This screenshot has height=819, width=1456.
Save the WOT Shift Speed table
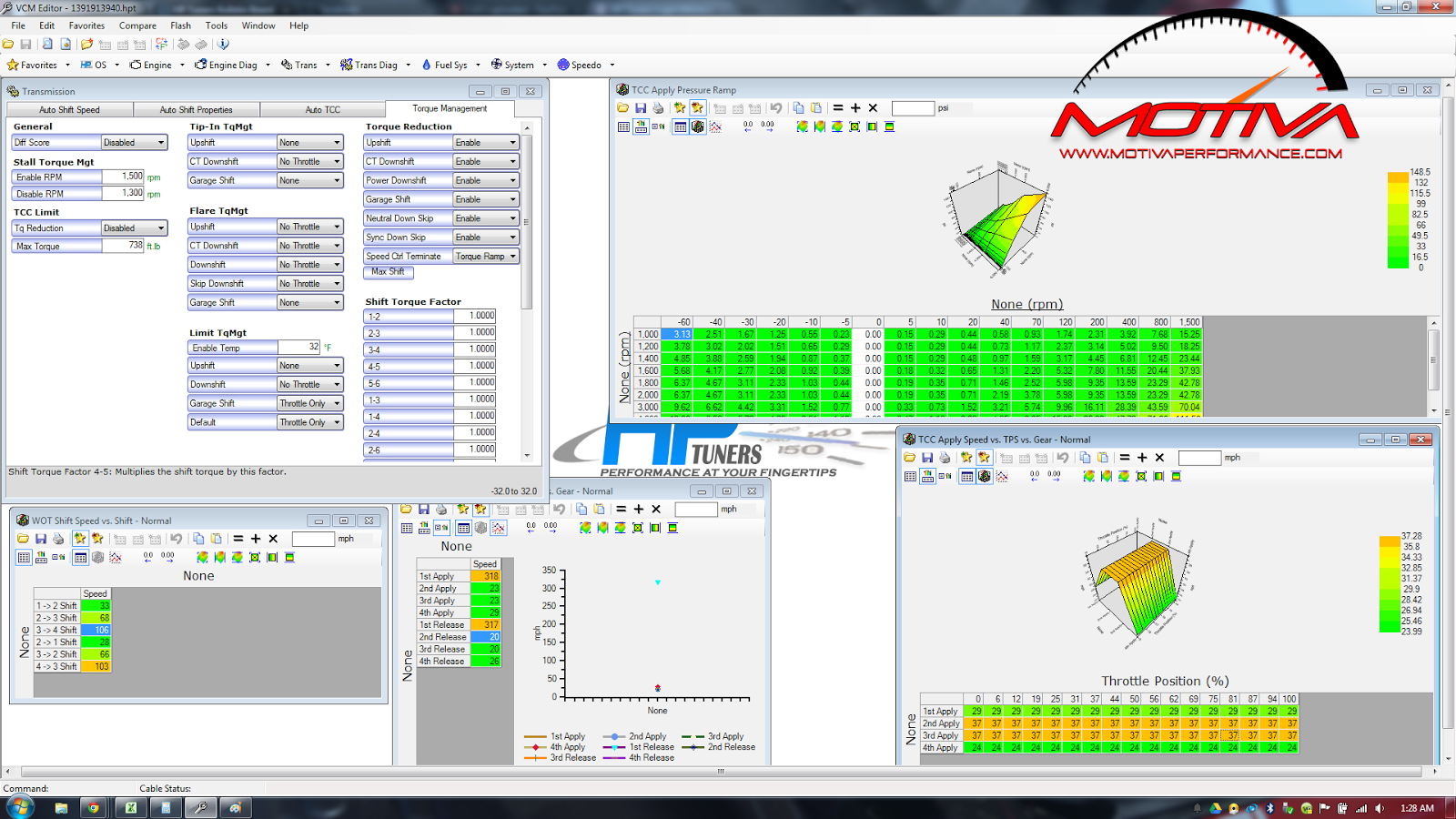(41, 539)
